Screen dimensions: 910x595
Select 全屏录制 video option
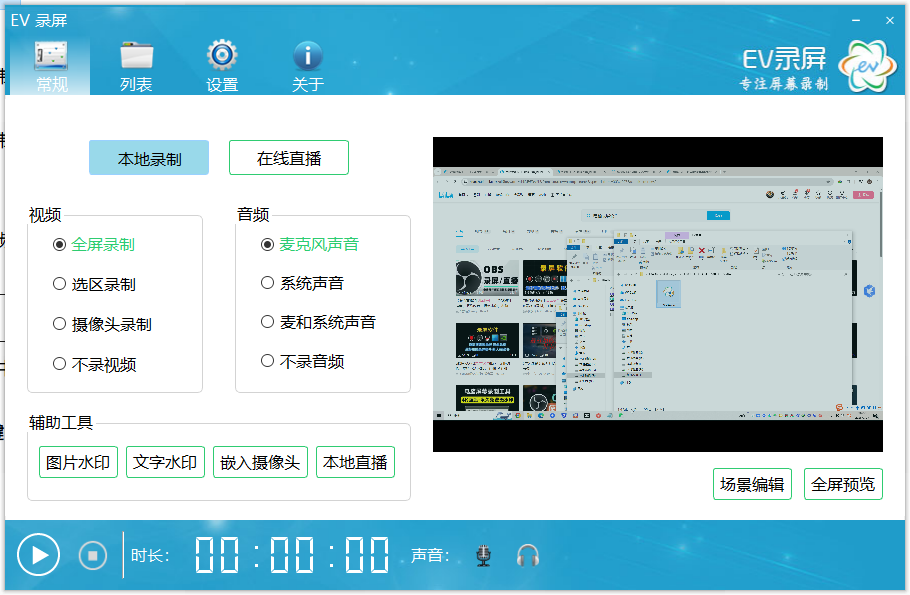click(x=93, y=245)
